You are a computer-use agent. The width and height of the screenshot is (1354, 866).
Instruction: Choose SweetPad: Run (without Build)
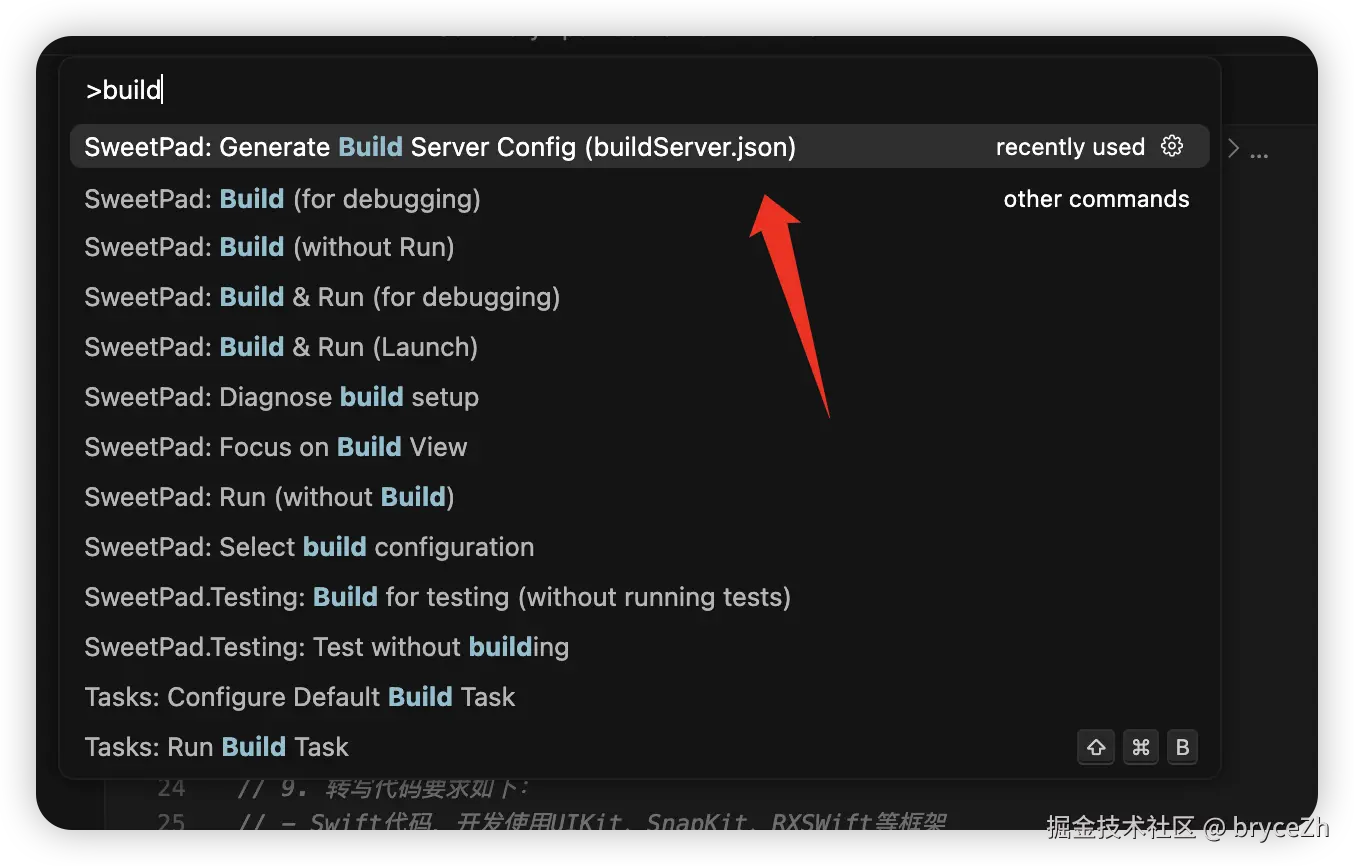[269, 497]
